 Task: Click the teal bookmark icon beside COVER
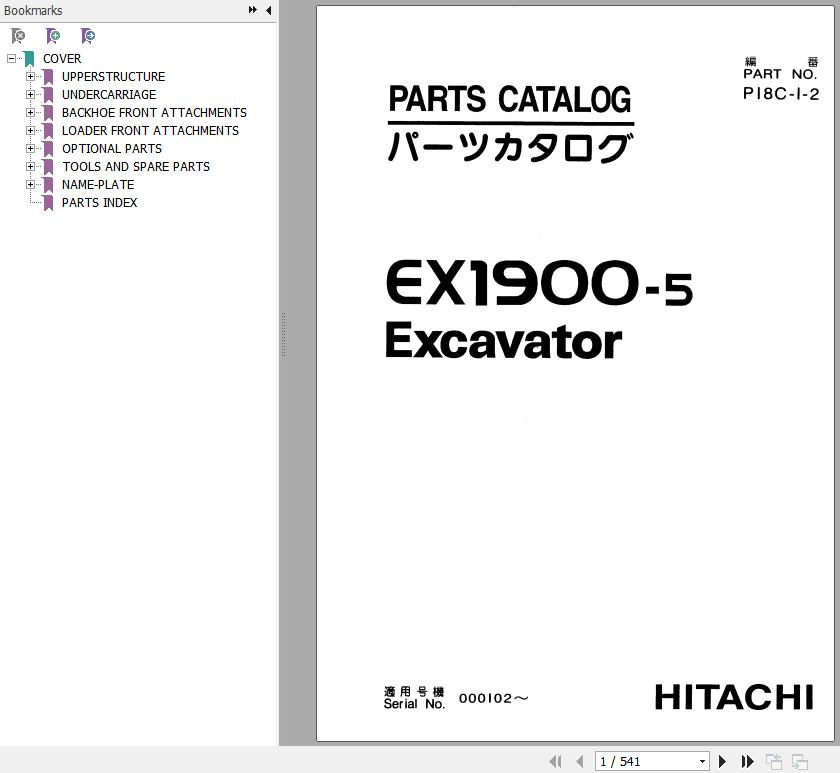[x=29, y=59]
